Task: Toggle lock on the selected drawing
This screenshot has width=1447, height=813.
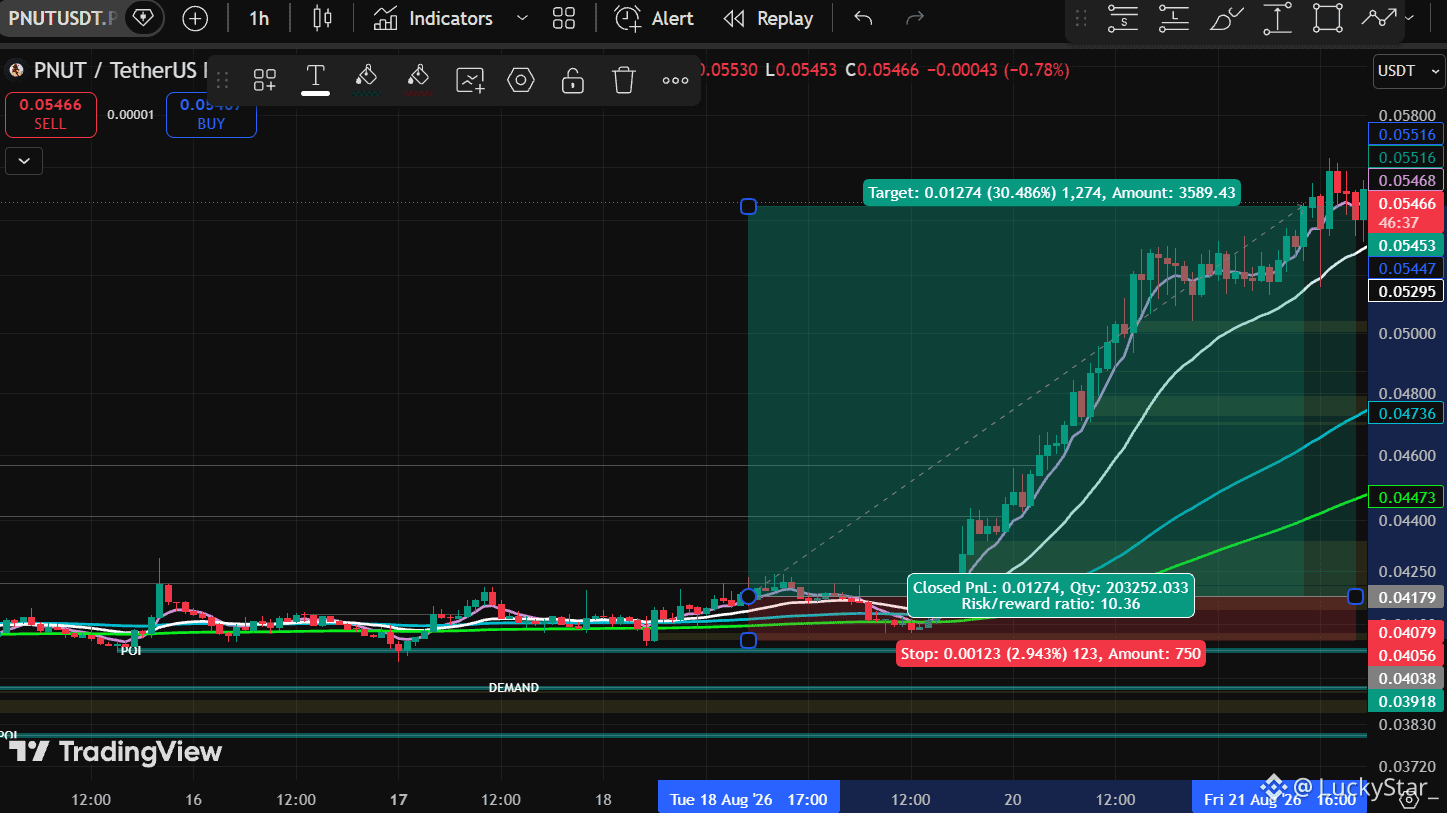Action: tap(572, 80)
